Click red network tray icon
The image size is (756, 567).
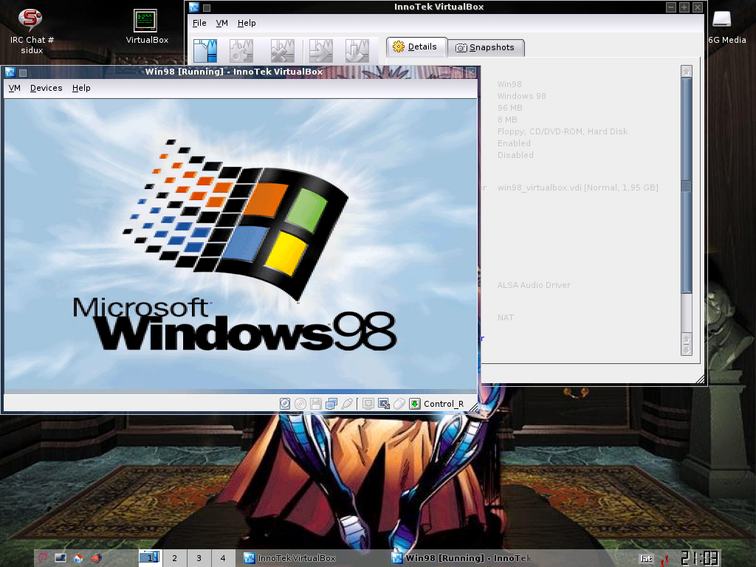point(665,559)
